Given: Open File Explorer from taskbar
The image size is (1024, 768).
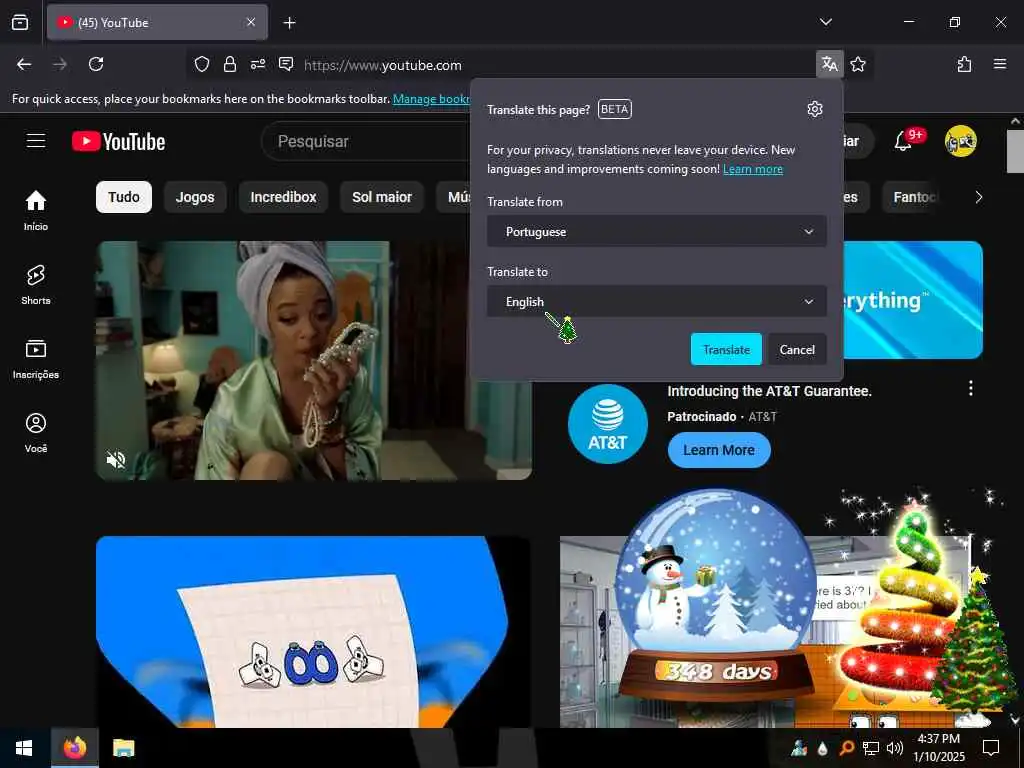Looking at the screenshot, I should 123,748.
